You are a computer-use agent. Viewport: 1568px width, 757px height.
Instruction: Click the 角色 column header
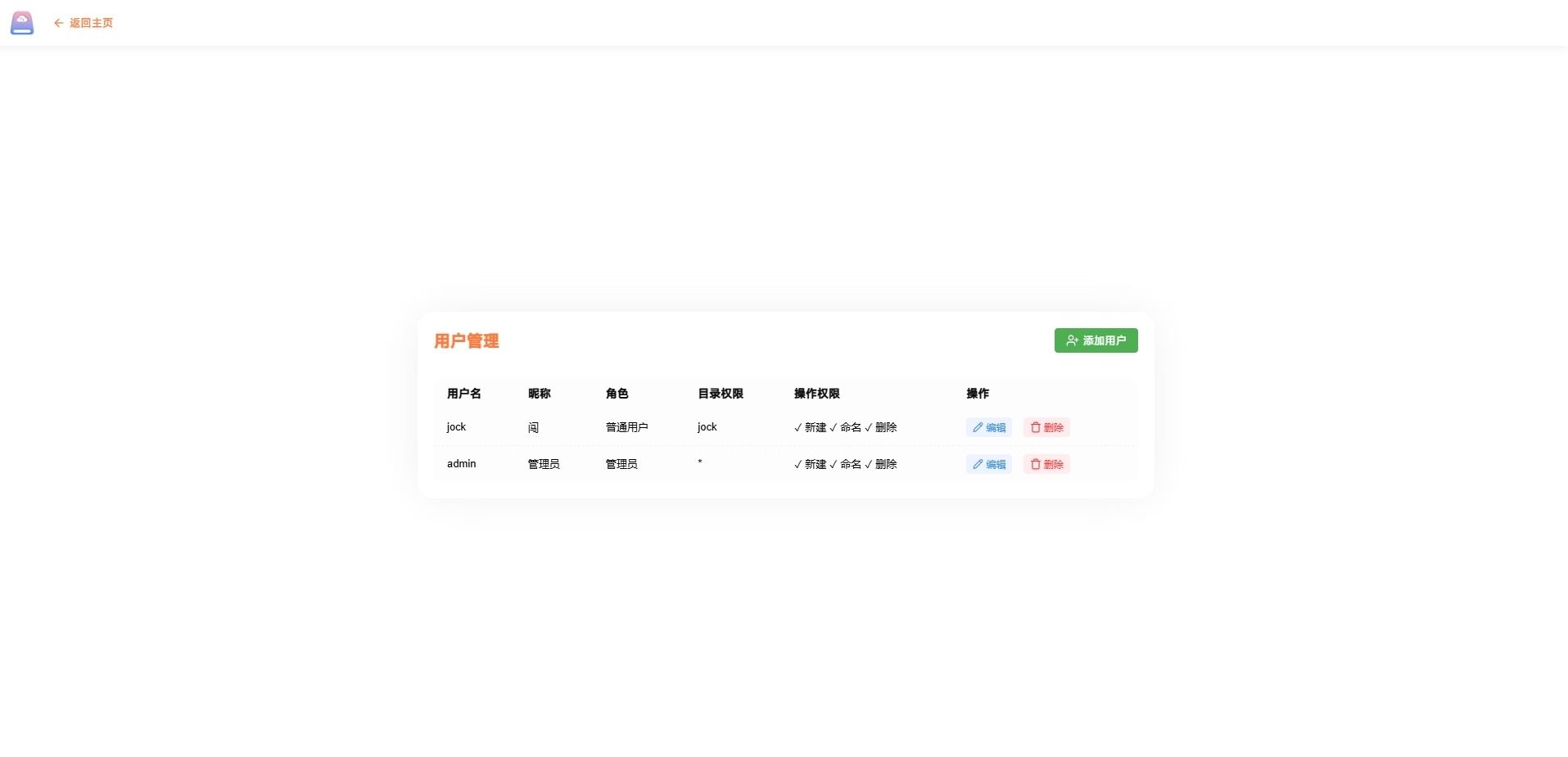pyautogui.click(x=617, y=394)
